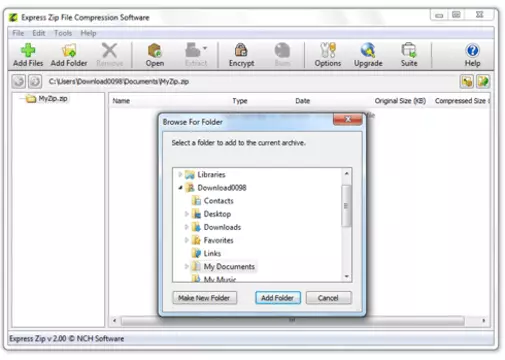Expand the Desktop folder node
This screenshot has height=360, width=505.
tap(186, 214)
